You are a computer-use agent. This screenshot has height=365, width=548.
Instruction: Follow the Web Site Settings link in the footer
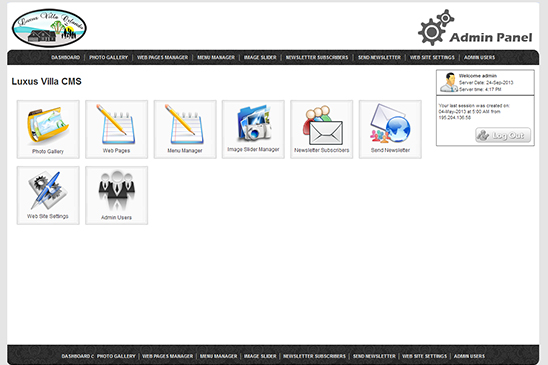click(425, 356)
